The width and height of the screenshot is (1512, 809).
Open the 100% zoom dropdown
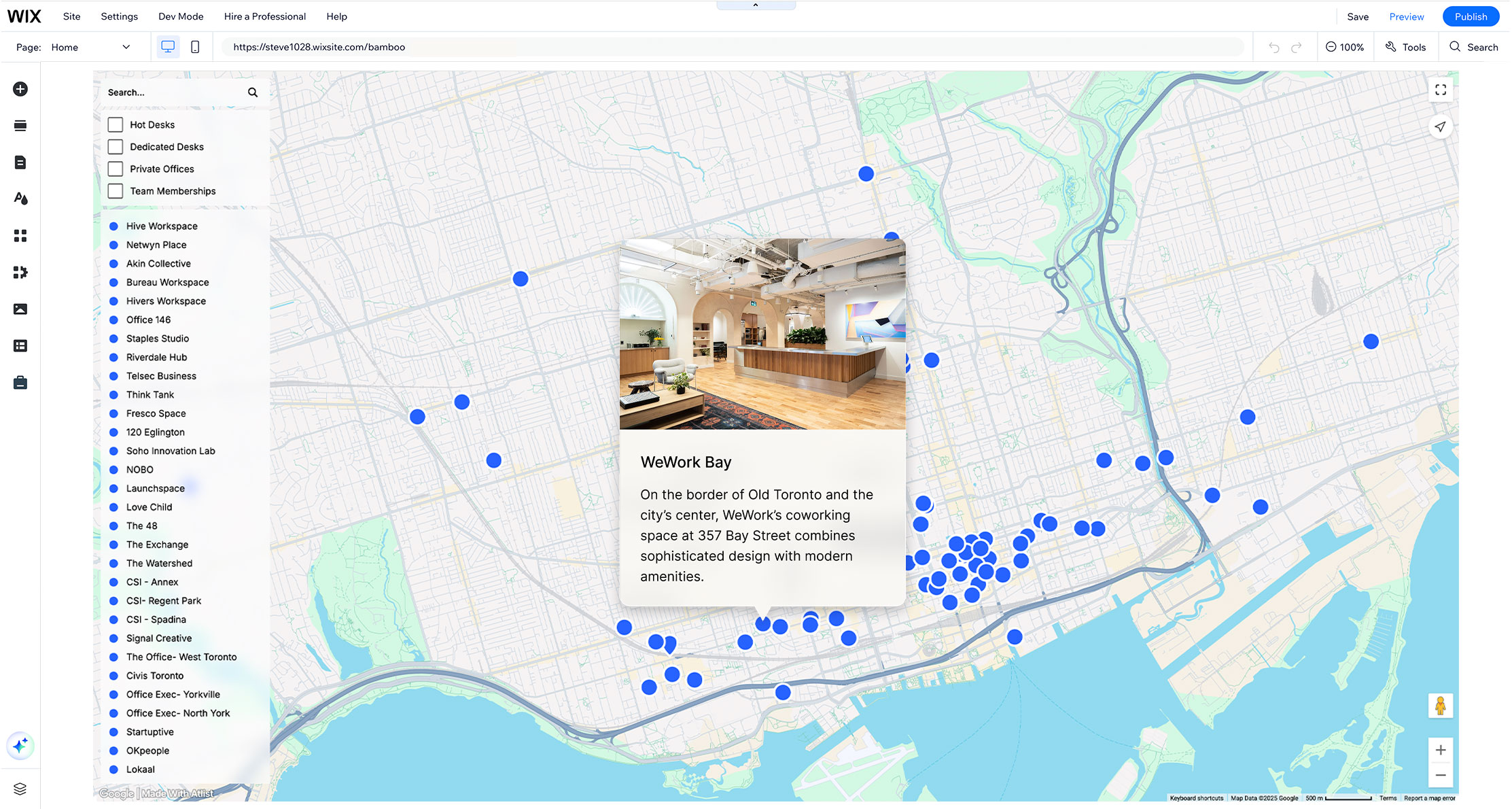point(1345,47)
